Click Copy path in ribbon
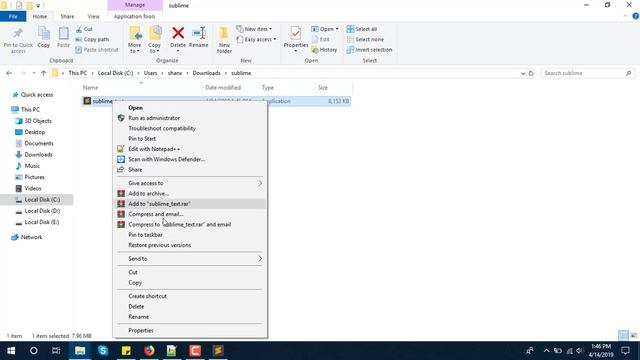This screenshot has height=360, width=640. (x=92, y=39)
